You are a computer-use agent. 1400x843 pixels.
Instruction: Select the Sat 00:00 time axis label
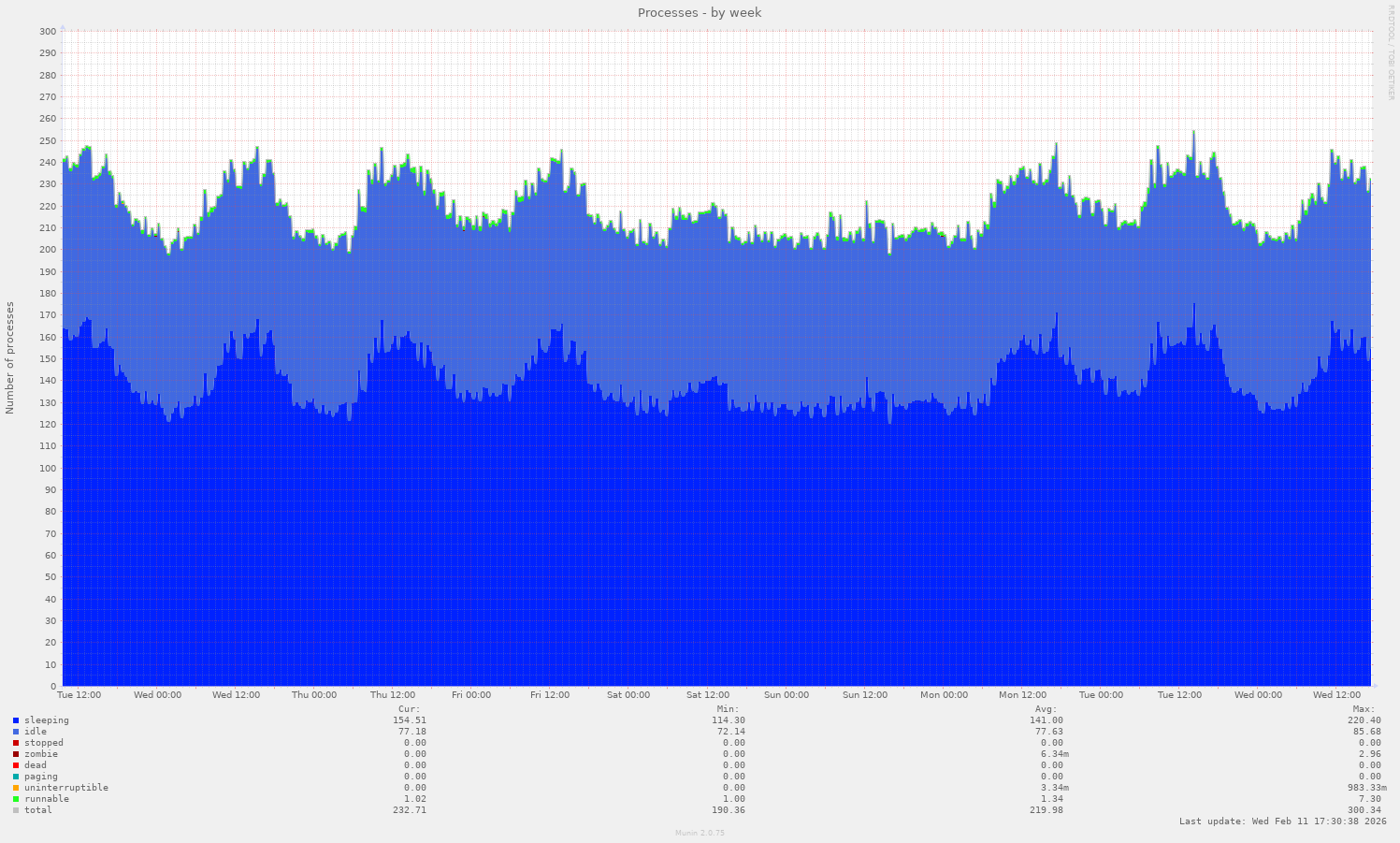628,695
